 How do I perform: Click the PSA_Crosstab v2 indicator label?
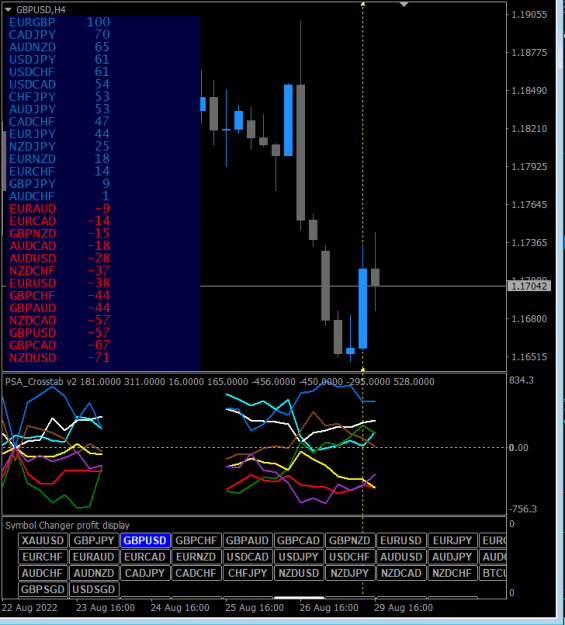coord(41,381)
